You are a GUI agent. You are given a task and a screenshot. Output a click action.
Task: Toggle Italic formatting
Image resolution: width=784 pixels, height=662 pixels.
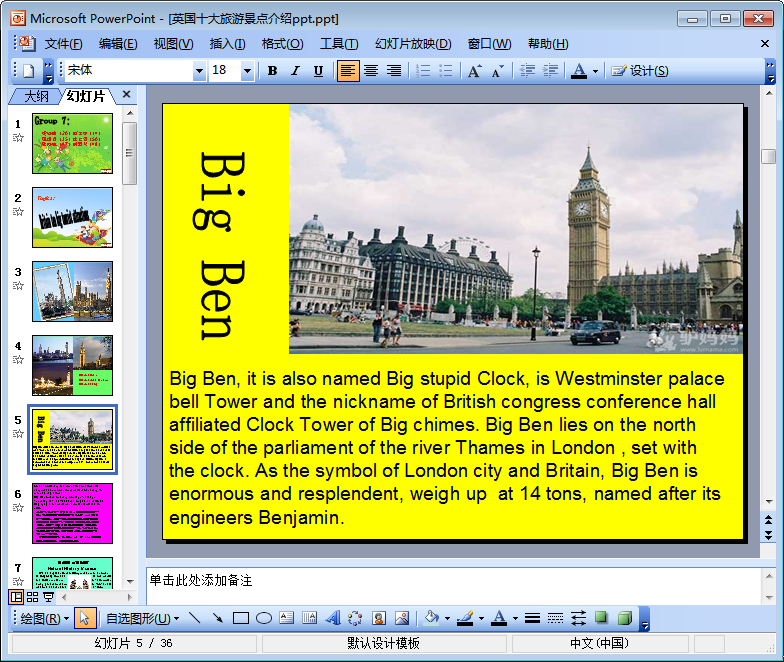[295, 71]
